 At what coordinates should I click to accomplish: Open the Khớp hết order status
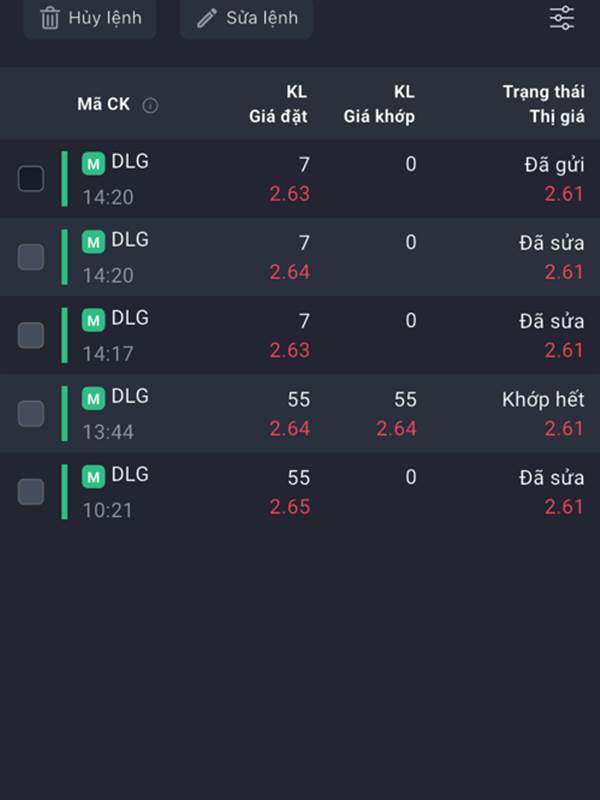point(543,399)
